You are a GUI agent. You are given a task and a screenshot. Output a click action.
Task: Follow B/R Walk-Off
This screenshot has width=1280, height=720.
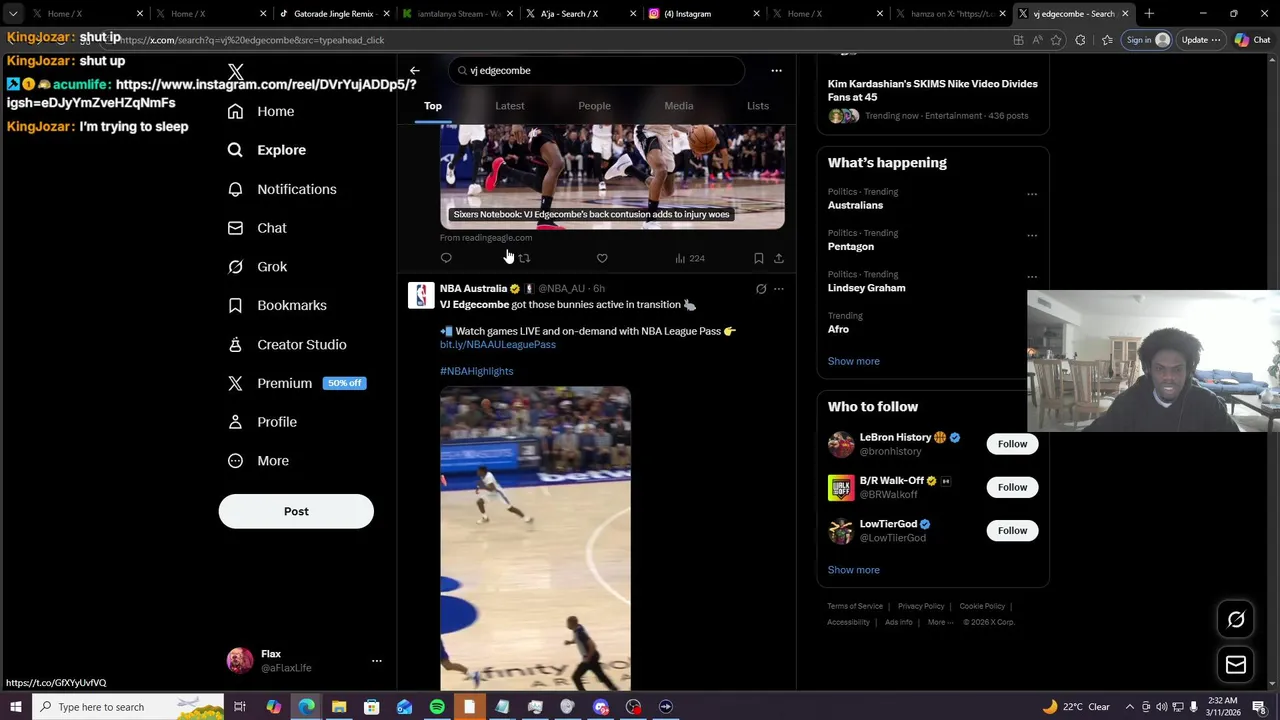[x=1012, y=487]
